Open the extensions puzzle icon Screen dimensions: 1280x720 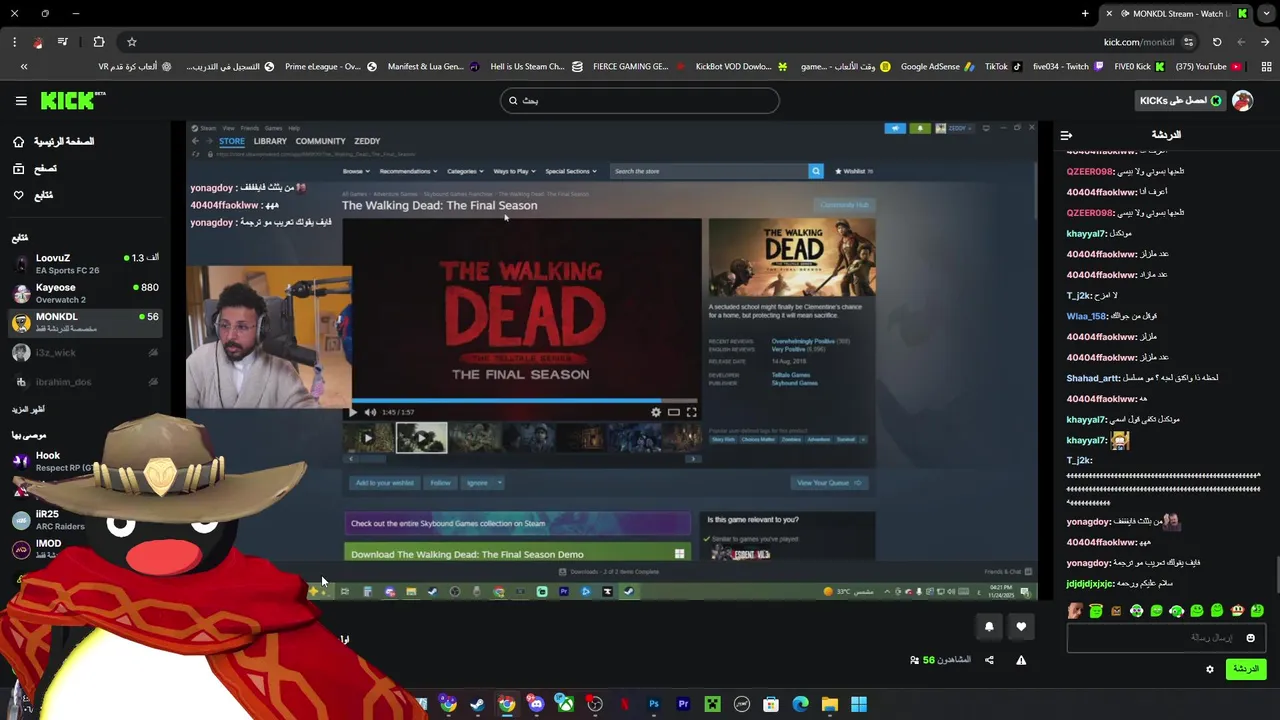pos(98,42)
